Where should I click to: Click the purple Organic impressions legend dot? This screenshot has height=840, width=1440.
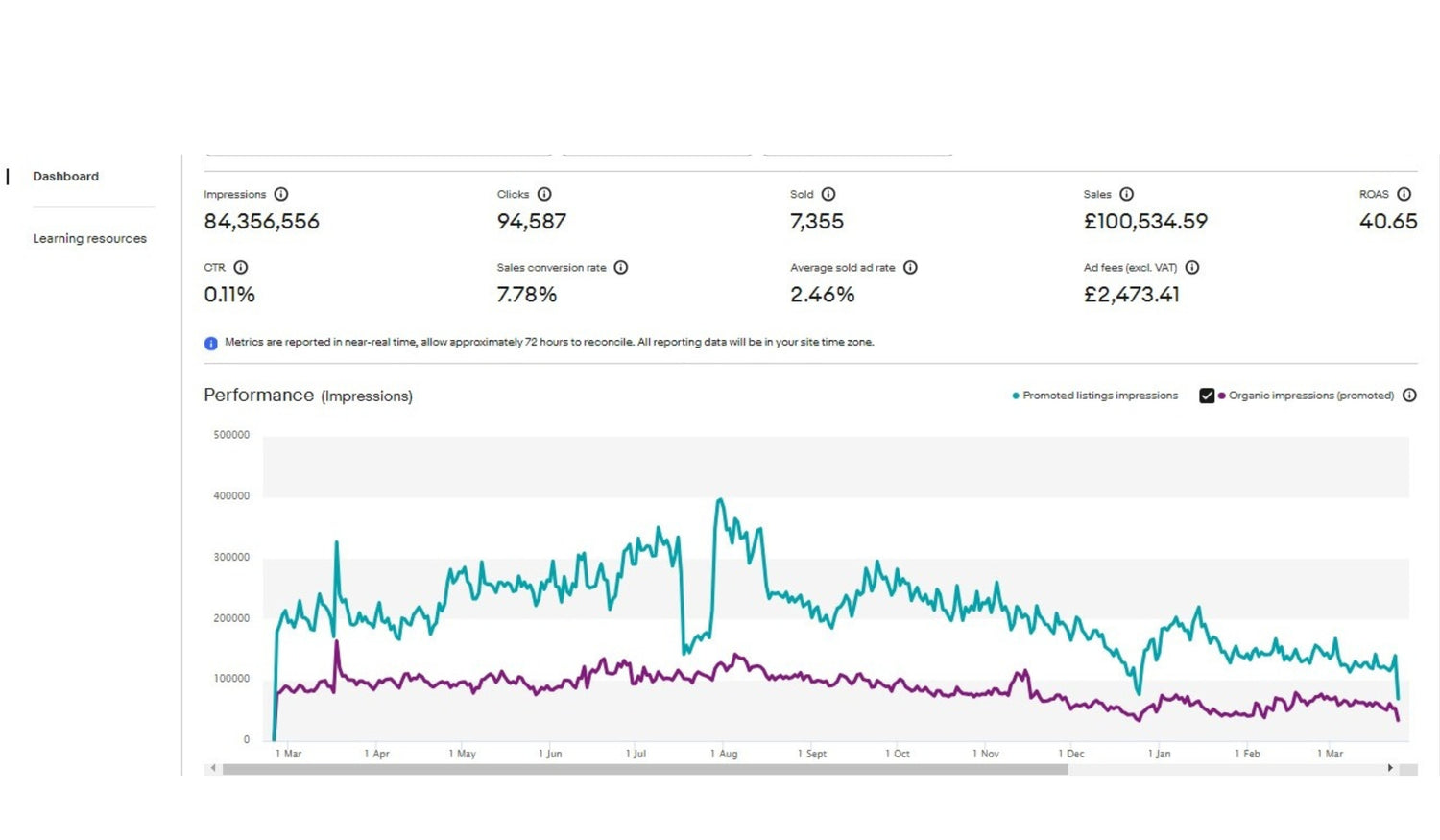click(1222, 396)
